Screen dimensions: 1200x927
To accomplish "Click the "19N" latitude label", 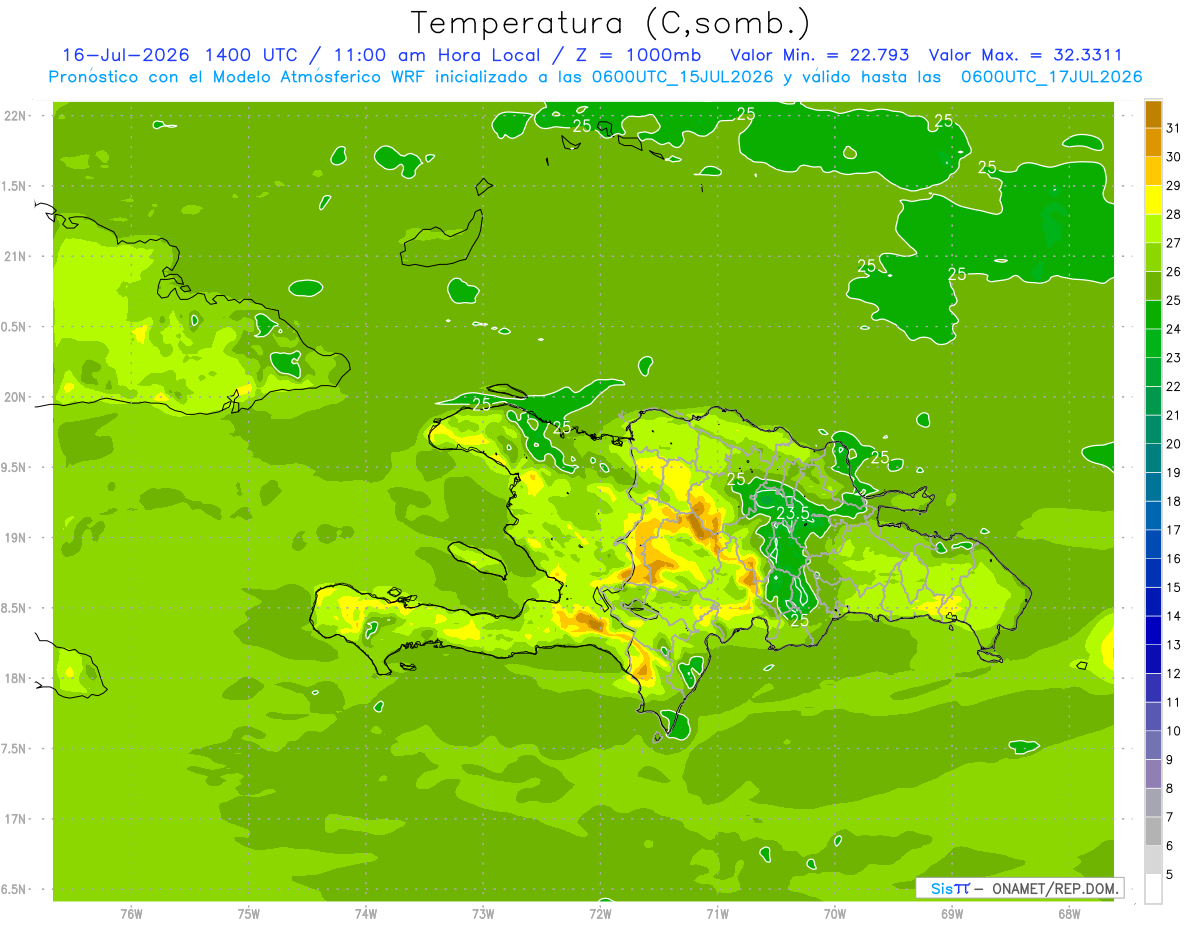I will coord(16,538).
